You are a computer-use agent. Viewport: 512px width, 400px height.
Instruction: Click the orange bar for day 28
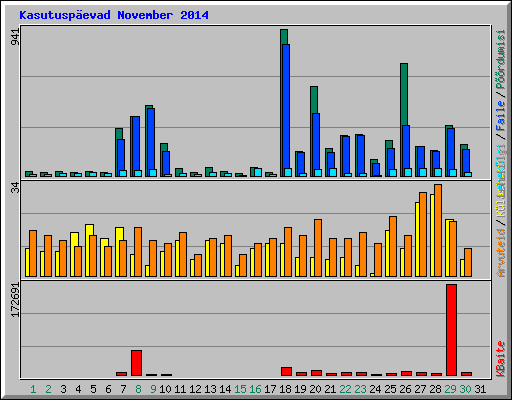438,230
